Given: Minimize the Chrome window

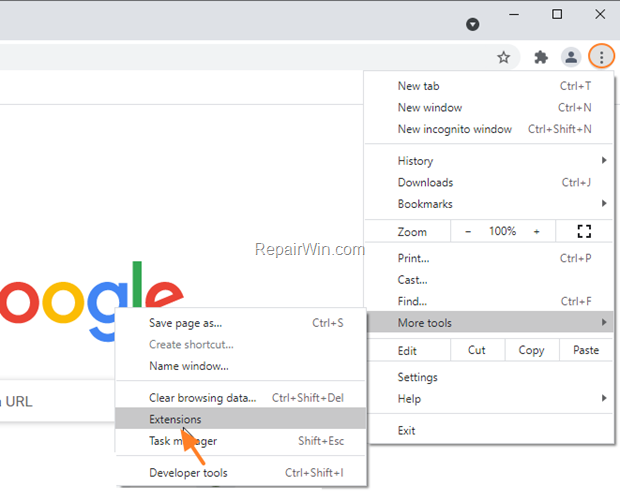Looking at the screenshot, I should 514,15.
